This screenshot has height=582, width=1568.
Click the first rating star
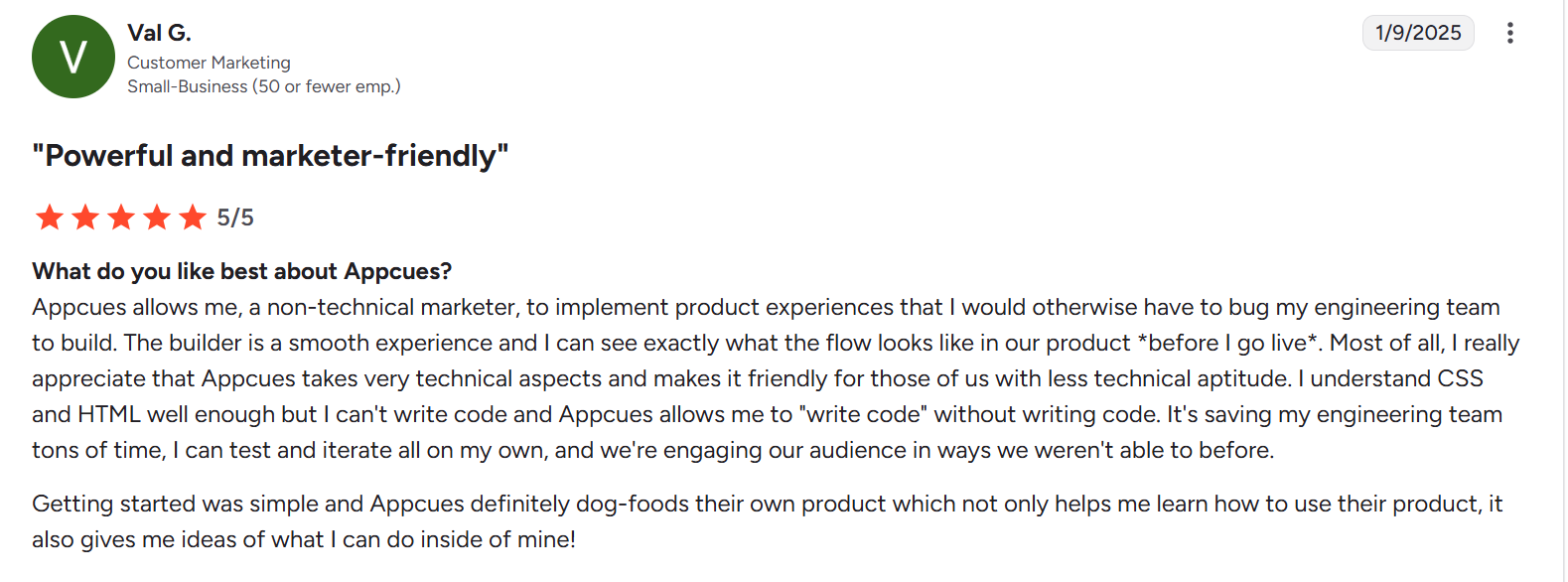50,218
